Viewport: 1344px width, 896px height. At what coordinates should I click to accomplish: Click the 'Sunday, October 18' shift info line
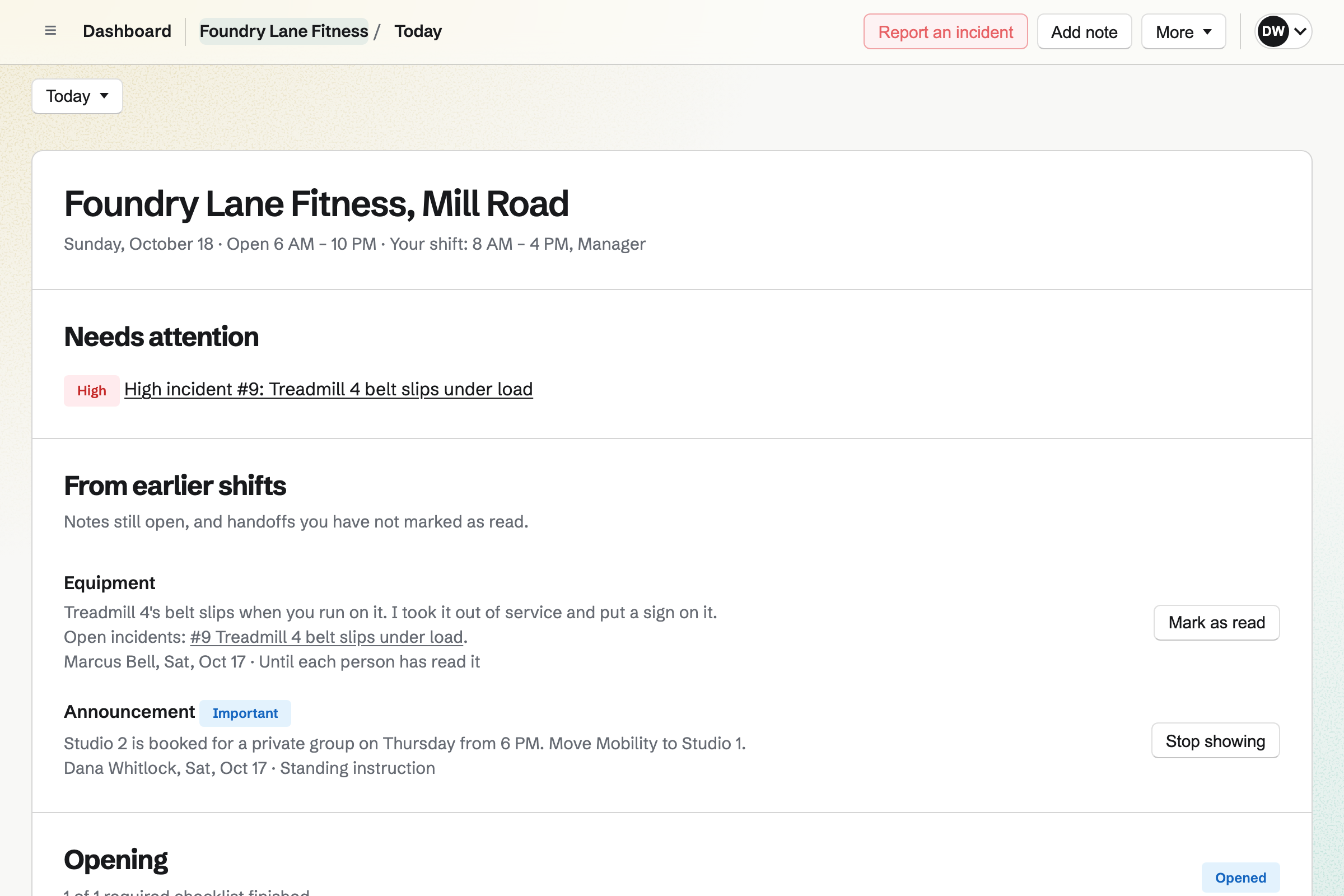[x=354, y=244]
